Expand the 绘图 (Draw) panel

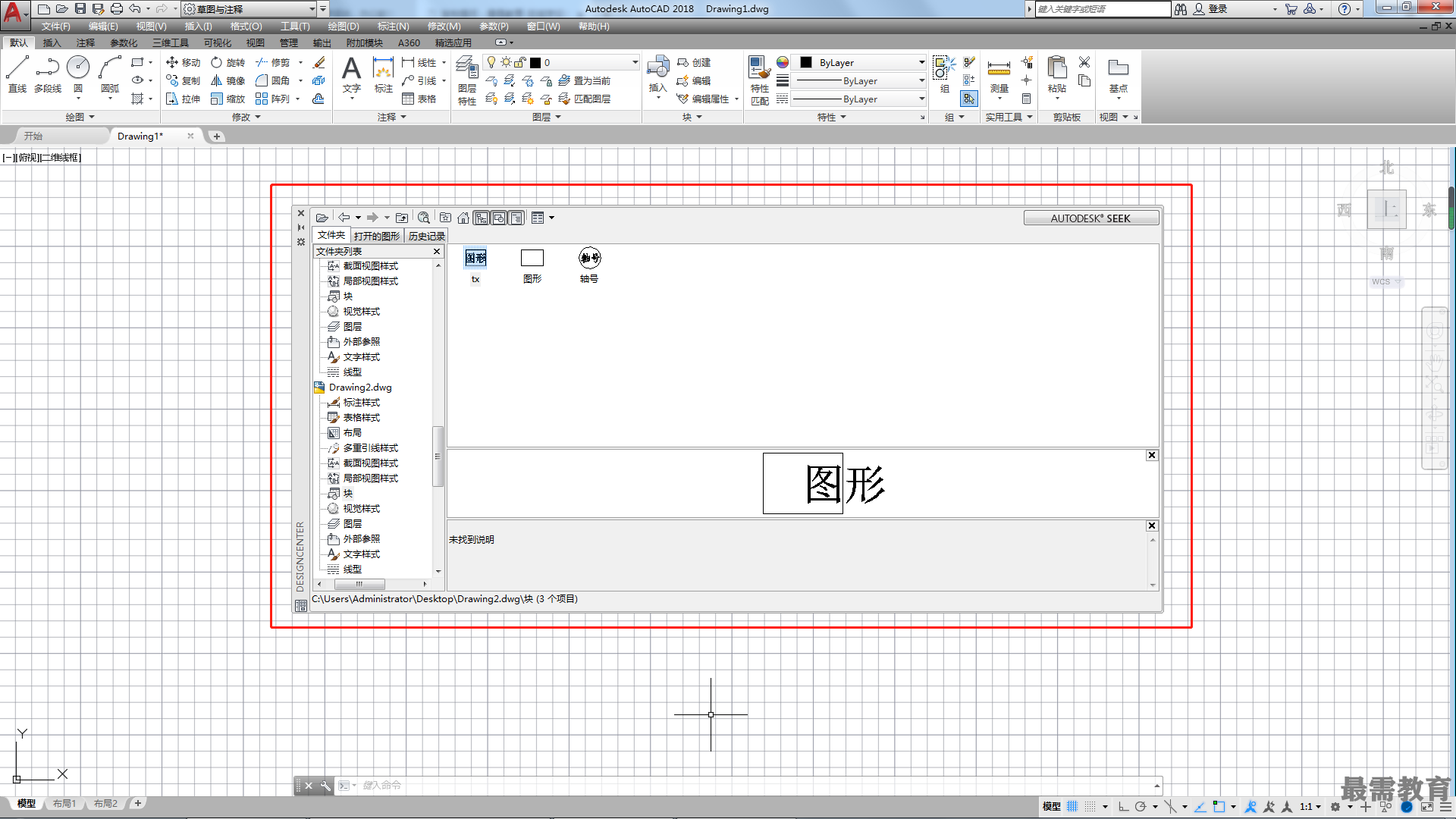[80, 117]
